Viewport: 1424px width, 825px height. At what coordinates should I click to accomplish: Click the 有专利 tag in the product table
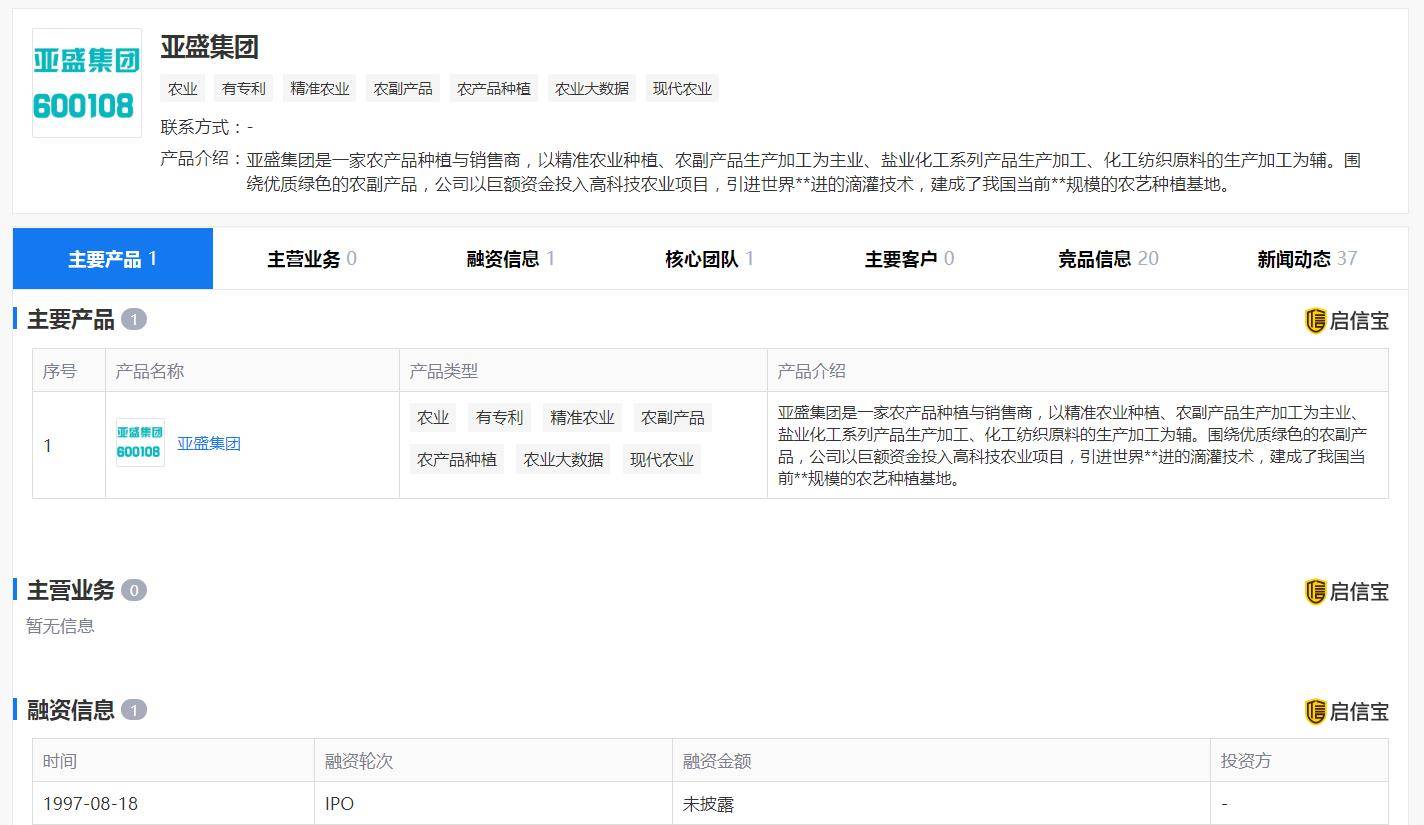pos(499,417)
